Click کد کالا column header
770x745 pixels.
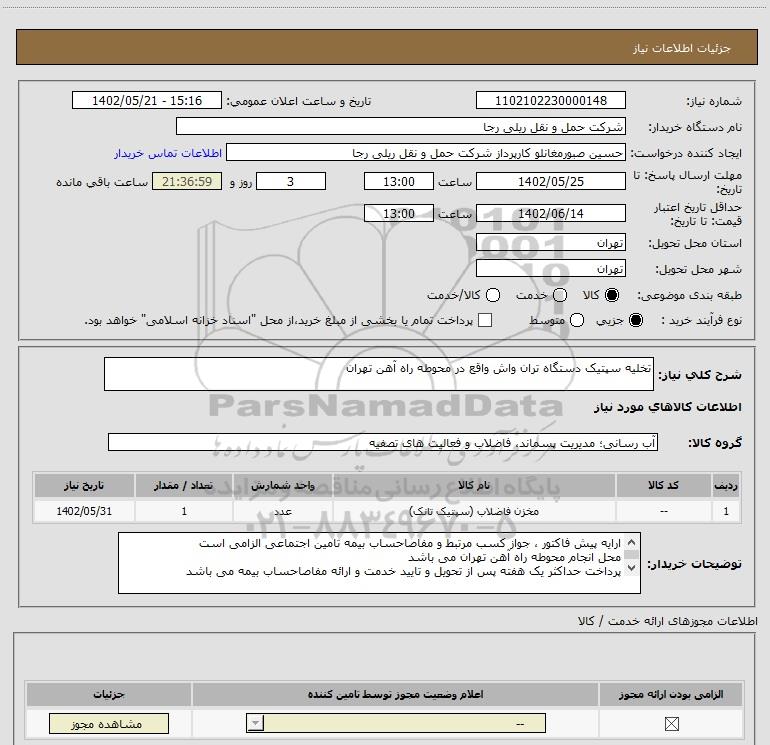click(663, 485)
